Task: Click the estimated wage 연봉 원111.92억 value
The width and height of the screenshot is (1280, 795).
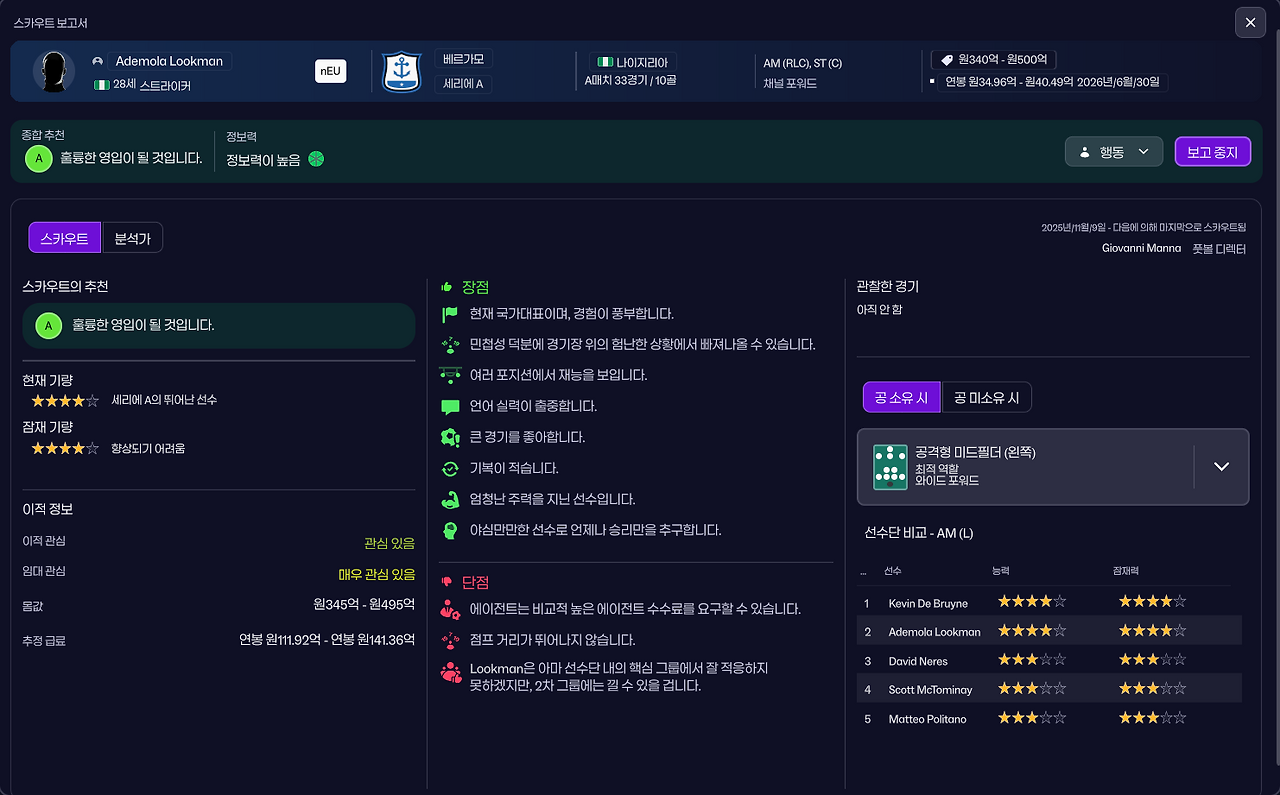Action: [x=327, y=640]
